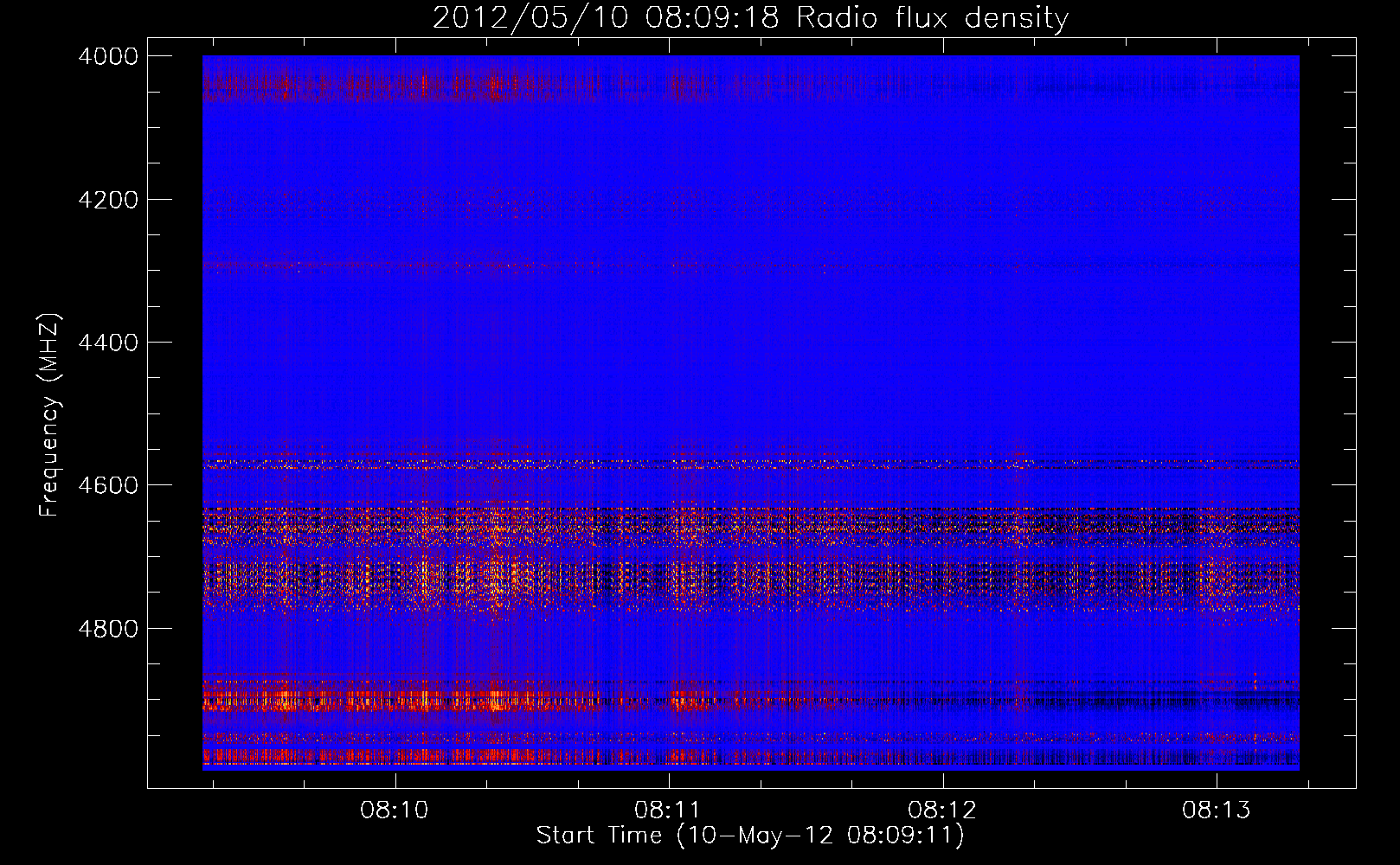Select the 4200 frequency tick label

coord(108,200)
